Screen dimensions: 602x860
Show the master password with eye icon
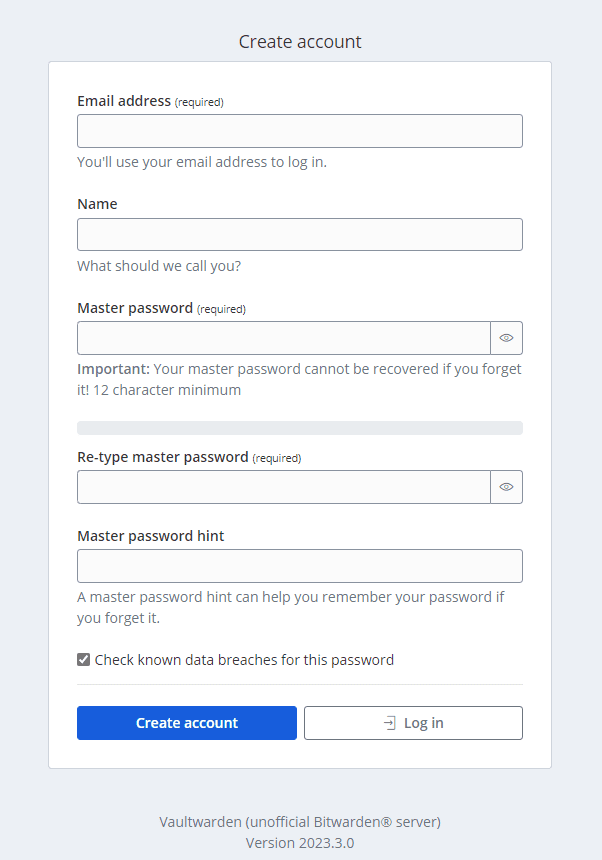(x=506, y=338)
